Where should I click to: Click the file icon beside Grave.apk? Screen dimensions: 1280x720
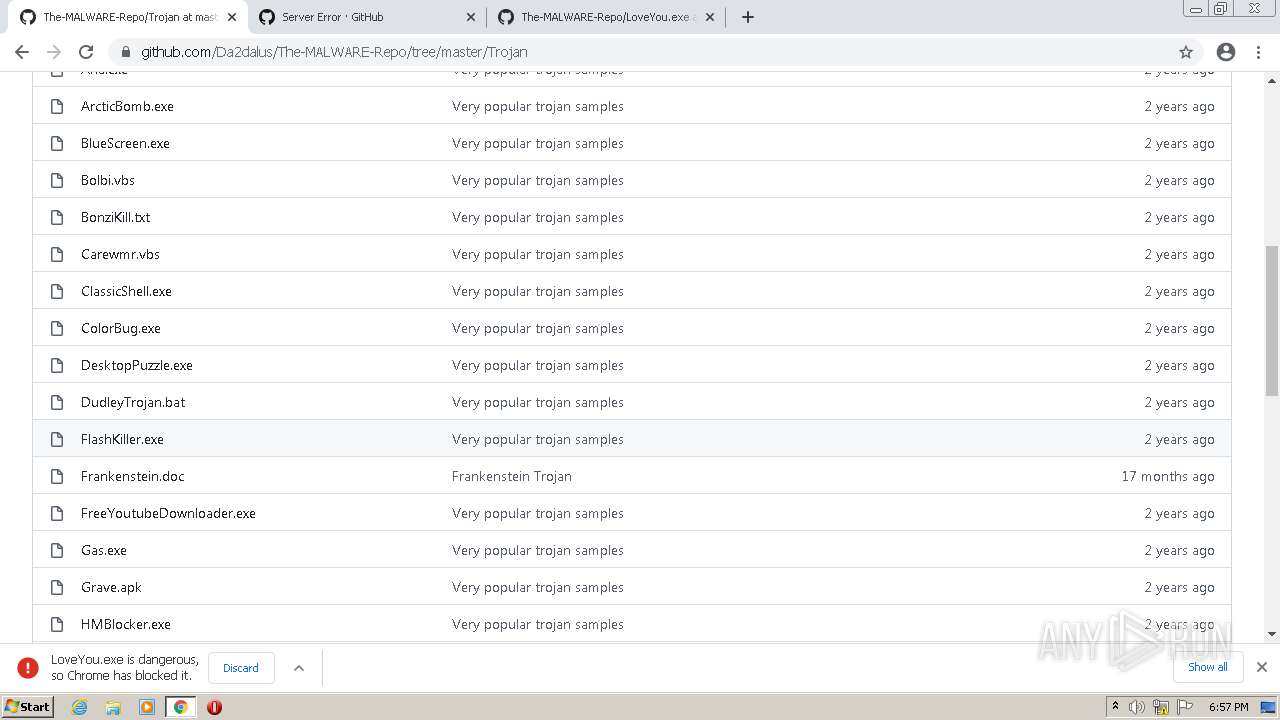point(57,587)
